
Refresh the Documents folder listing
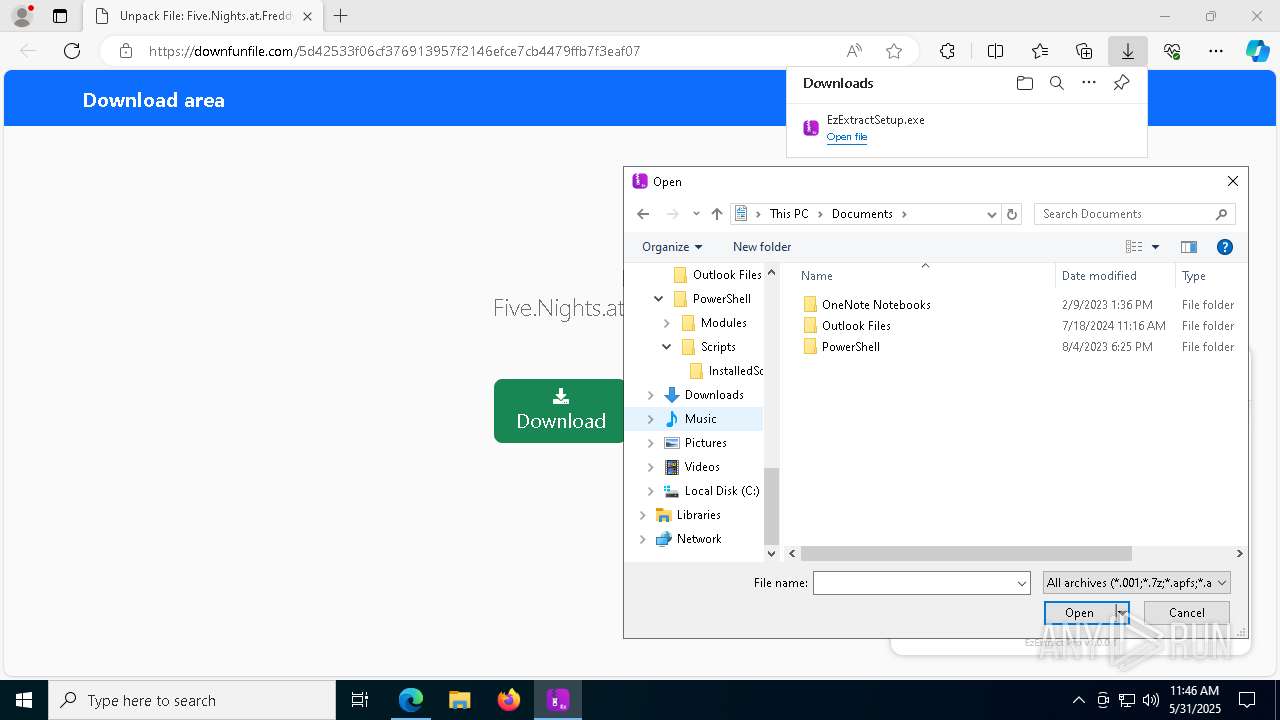point(1012,214)
